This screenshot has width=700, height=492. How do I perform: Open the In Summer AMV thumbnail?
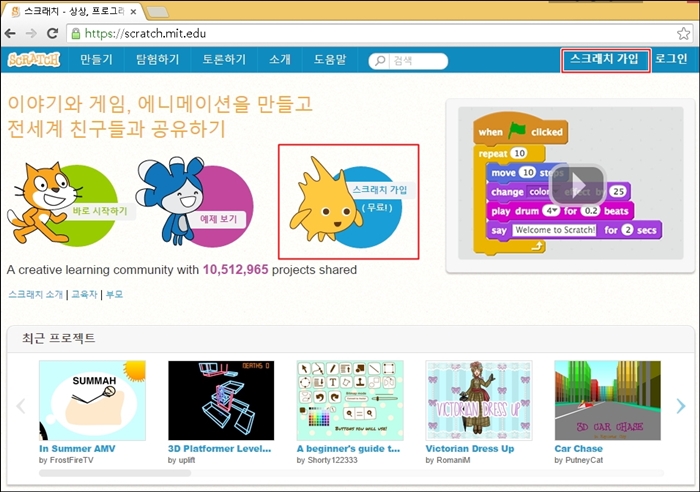pos(92,400)
